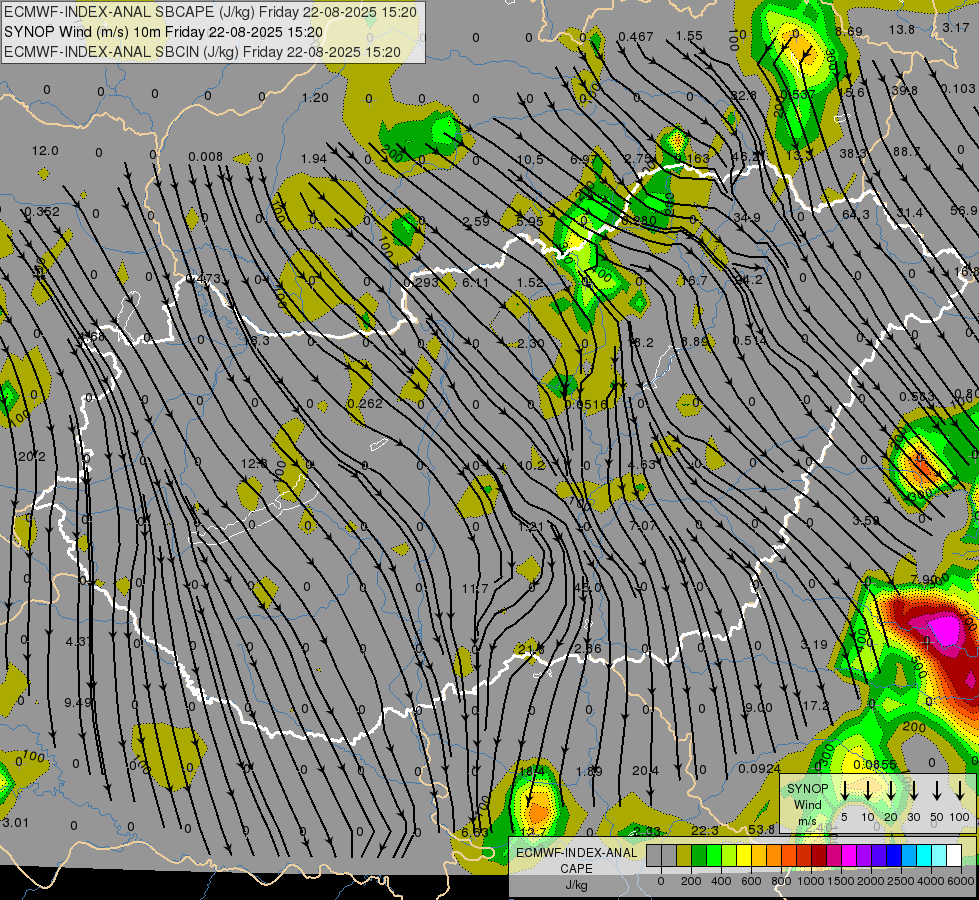Click the wind arrow above the 5 m/s label
The height and width of the screenshot is (900, 979).
844,791
